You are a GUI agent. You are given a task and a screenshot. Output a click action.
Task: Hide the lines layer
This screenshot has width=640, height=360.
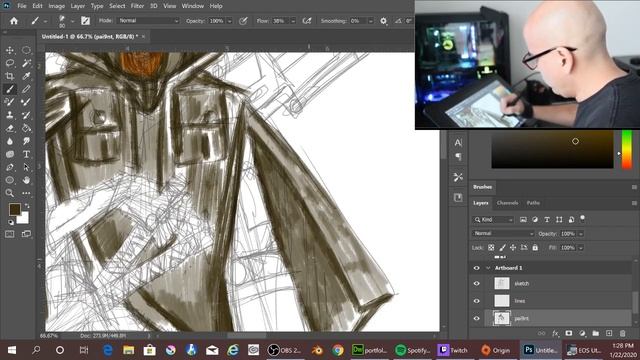coord(476,301)
